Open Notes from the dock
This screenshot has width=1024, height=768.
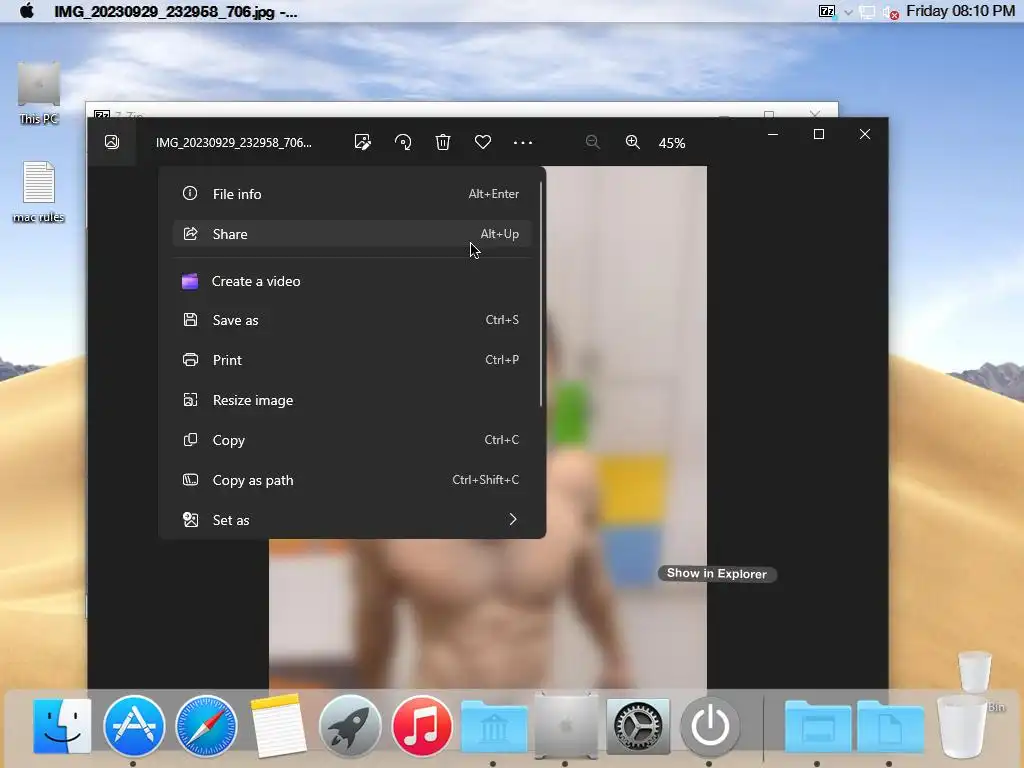point(278,726)
